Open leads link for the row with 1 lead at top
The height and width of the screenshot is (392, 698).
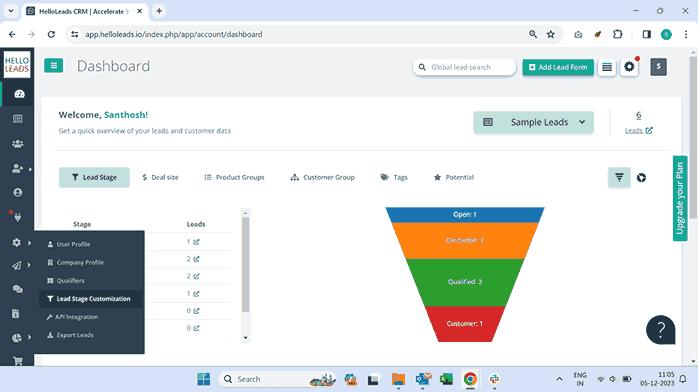196,242
